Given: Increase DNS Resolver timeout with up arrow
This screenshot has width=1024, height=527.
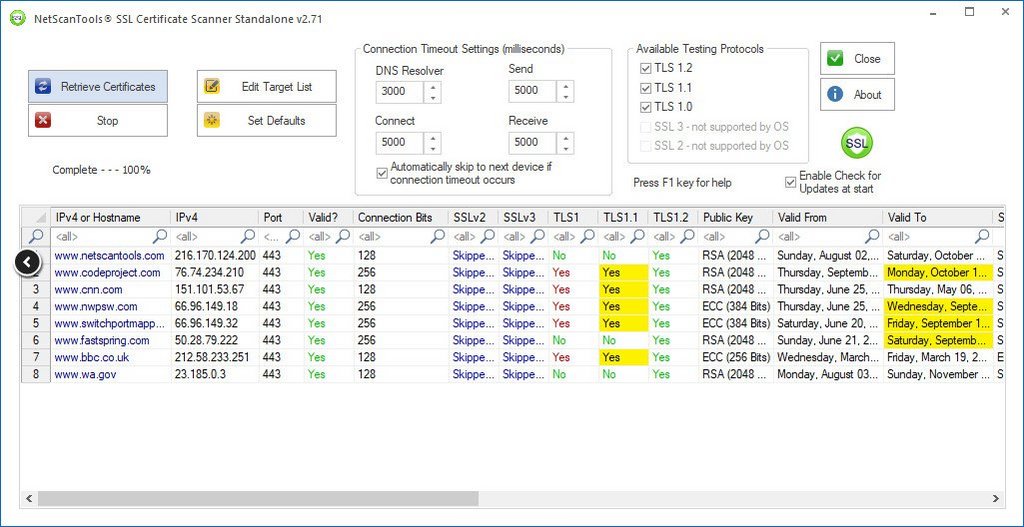Looking at the screenshot, I should [433, 86].
